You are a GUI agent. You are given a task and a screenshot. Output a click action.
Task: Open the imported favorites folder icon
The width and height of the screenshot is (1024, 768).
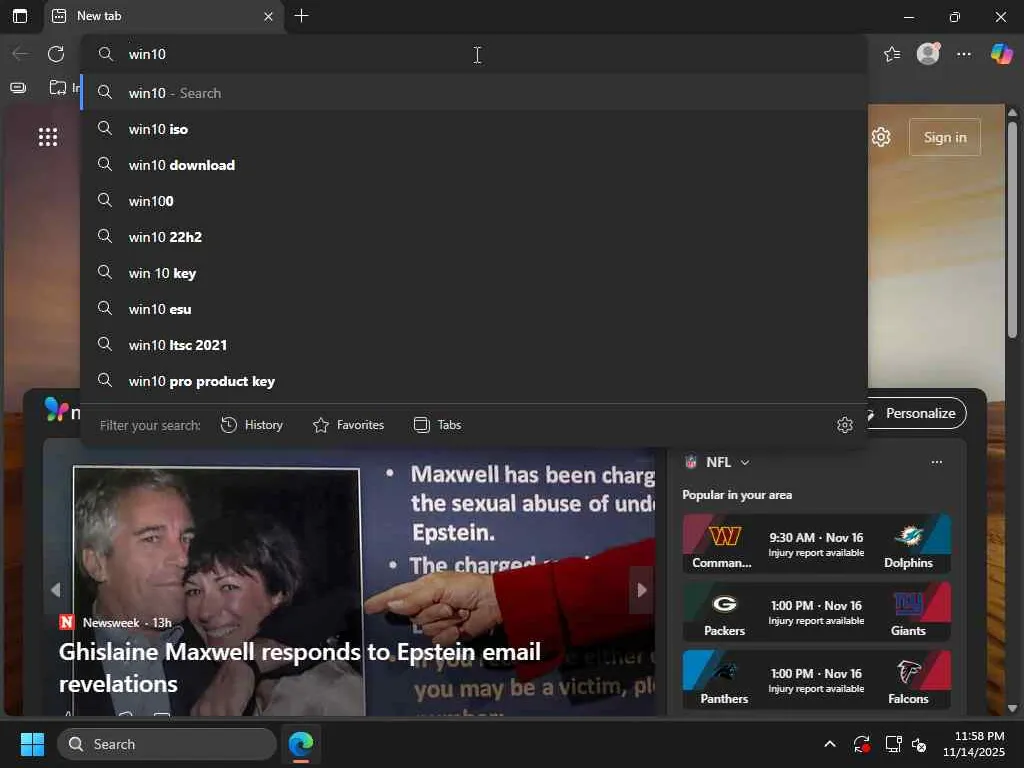pyautogui.click(x=58, y=88)
